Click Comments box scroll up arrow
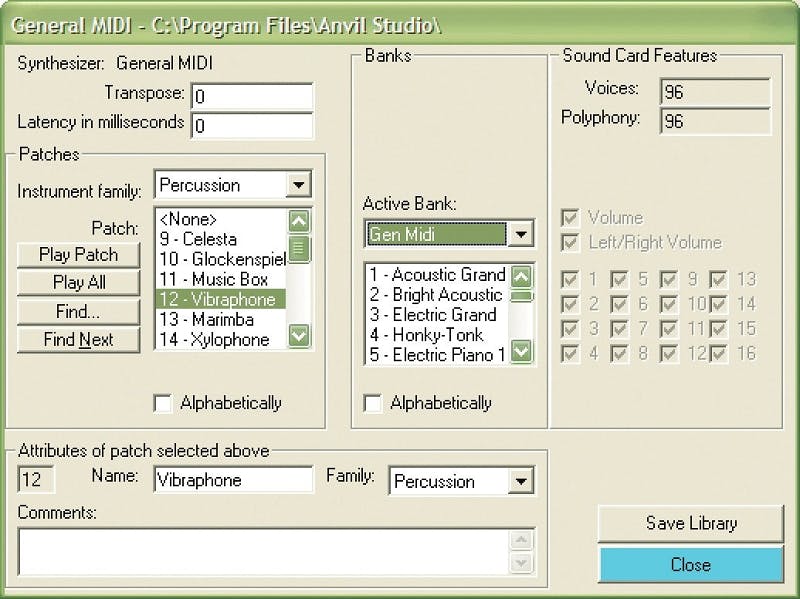Image resolution: width=800 pixels, height=599 pixels. (x=521, y=540)
